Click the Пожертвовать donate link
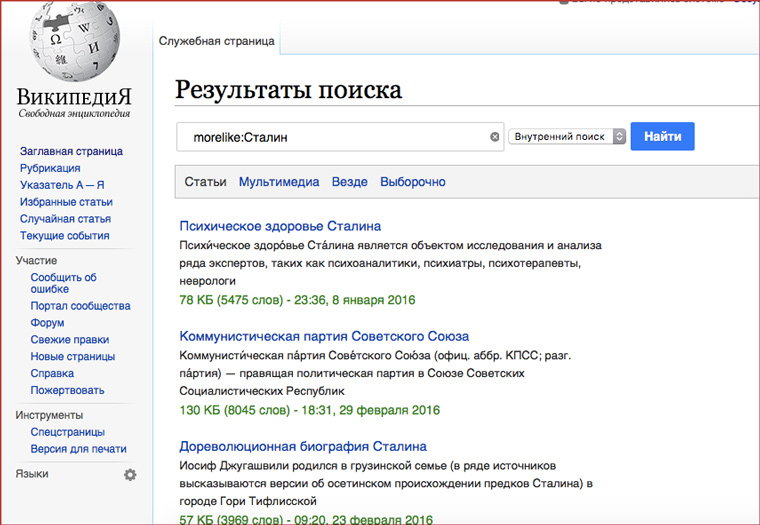 pos(67,391)
